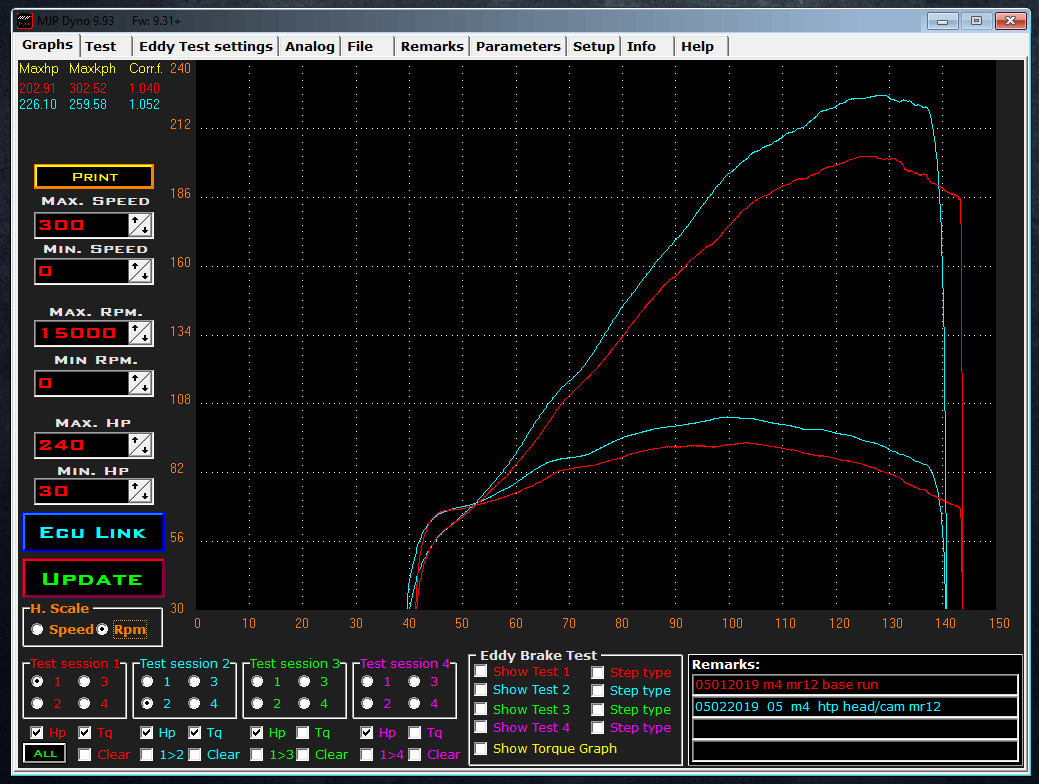Click the Print button
The image size is (1039, 784).
point(94,177)
